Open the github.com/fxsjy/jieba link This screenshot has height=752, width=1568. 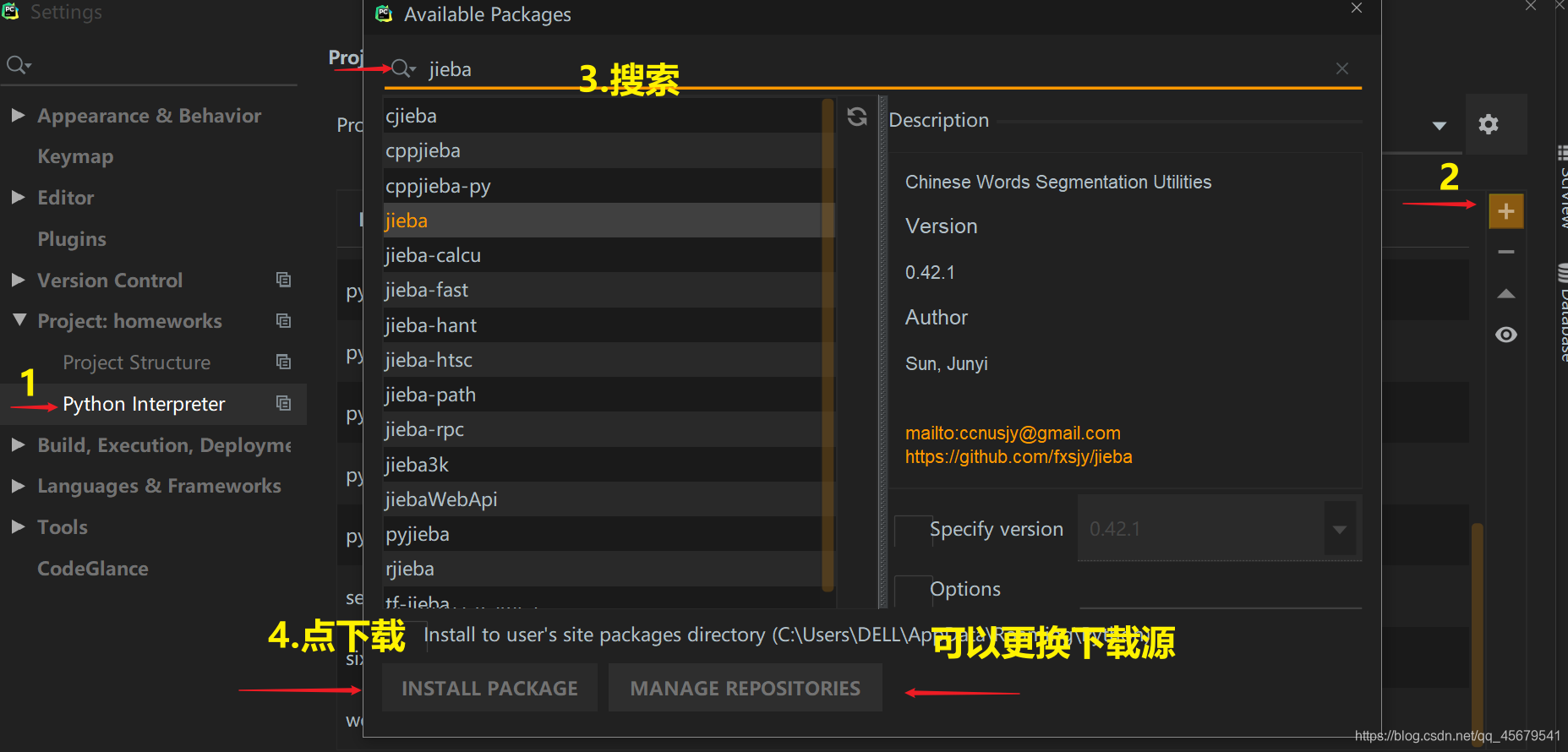coord(1019,457)
